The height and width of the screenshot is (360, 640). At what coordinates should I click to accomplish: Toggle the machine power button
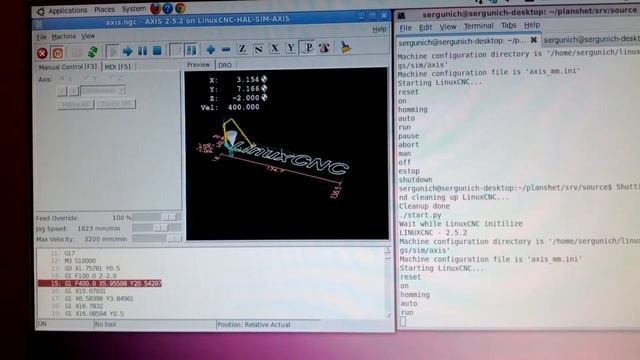58,53
